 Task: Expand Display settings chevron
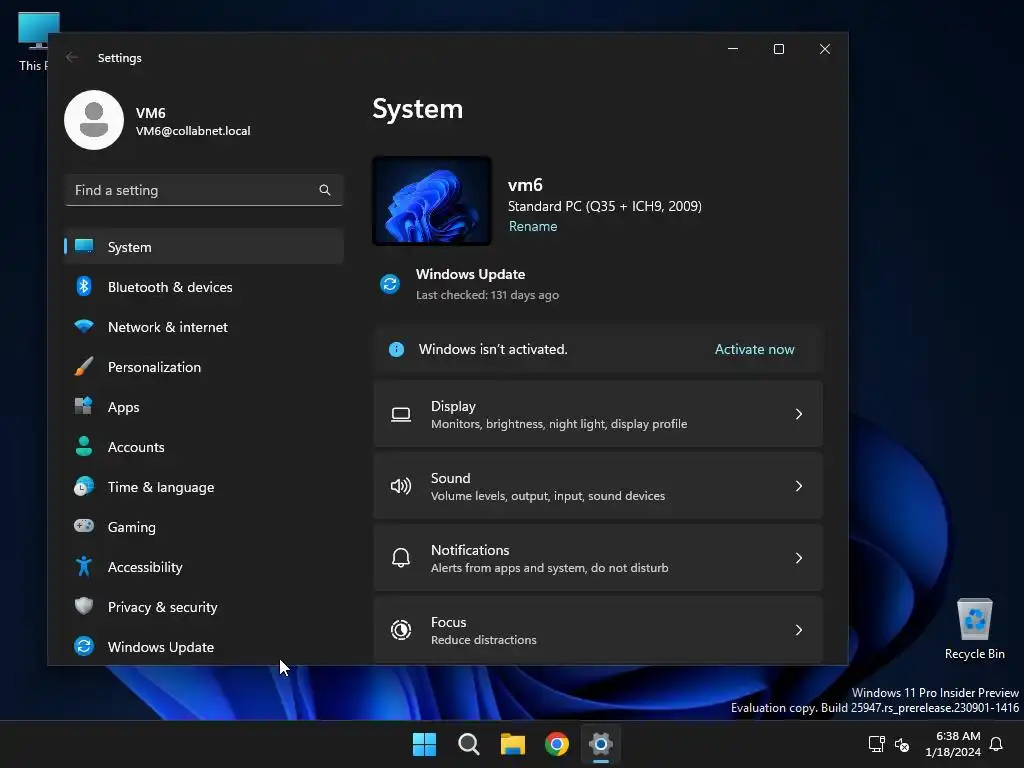point(799,414)
